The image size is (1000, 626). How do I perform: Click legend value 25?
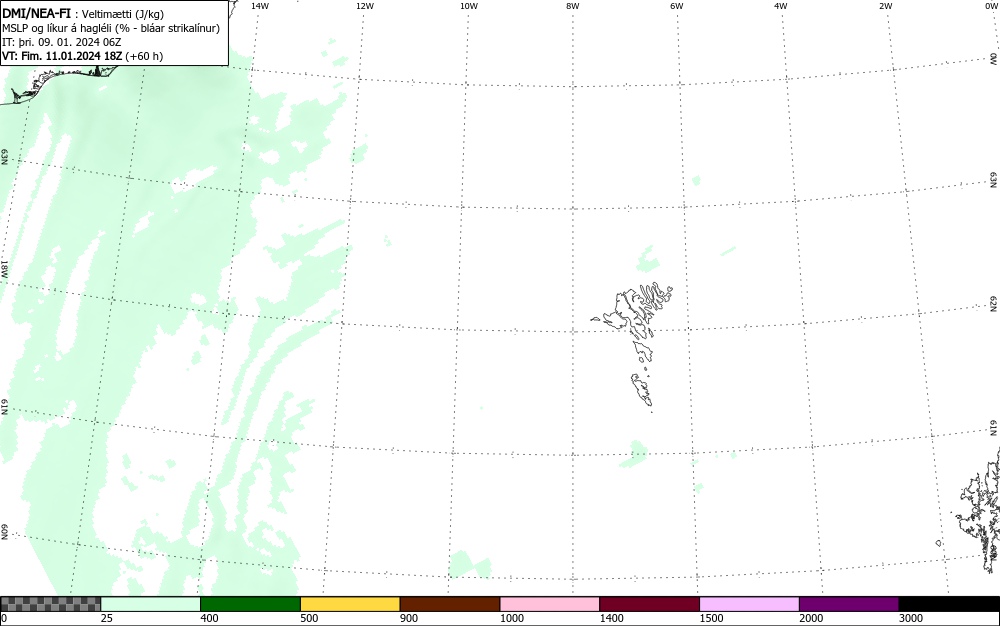point(107,618)
